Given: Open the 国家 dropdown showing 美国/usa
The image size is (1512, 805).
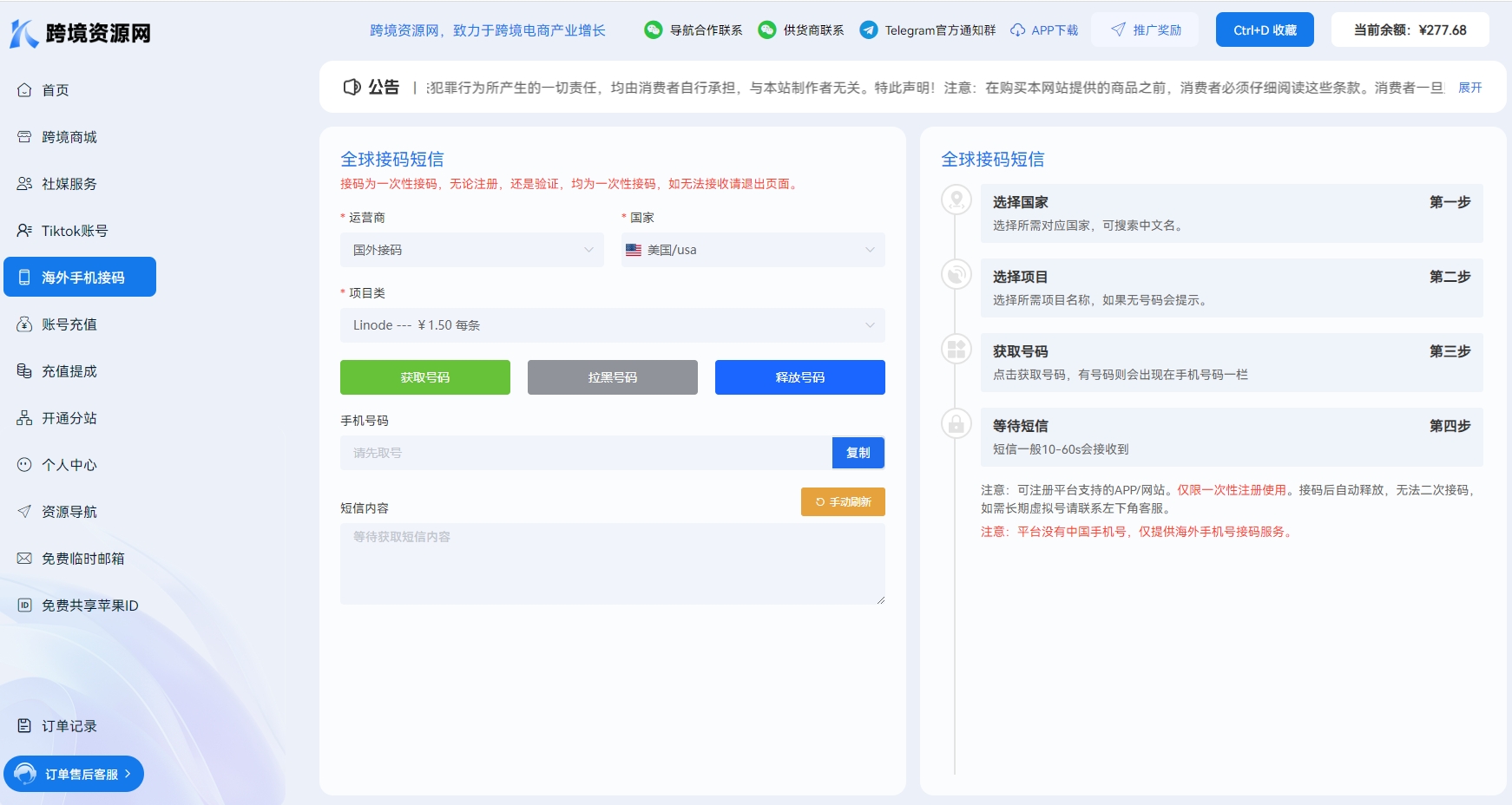Looking at the screenshot, I should click(x=753, y=250).
